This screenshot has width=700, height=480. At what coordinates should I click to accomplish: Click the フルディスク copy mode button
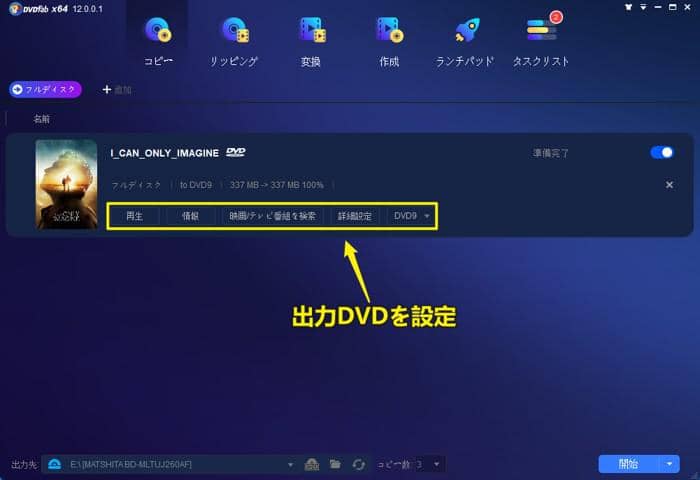click(x=44, y=90)
